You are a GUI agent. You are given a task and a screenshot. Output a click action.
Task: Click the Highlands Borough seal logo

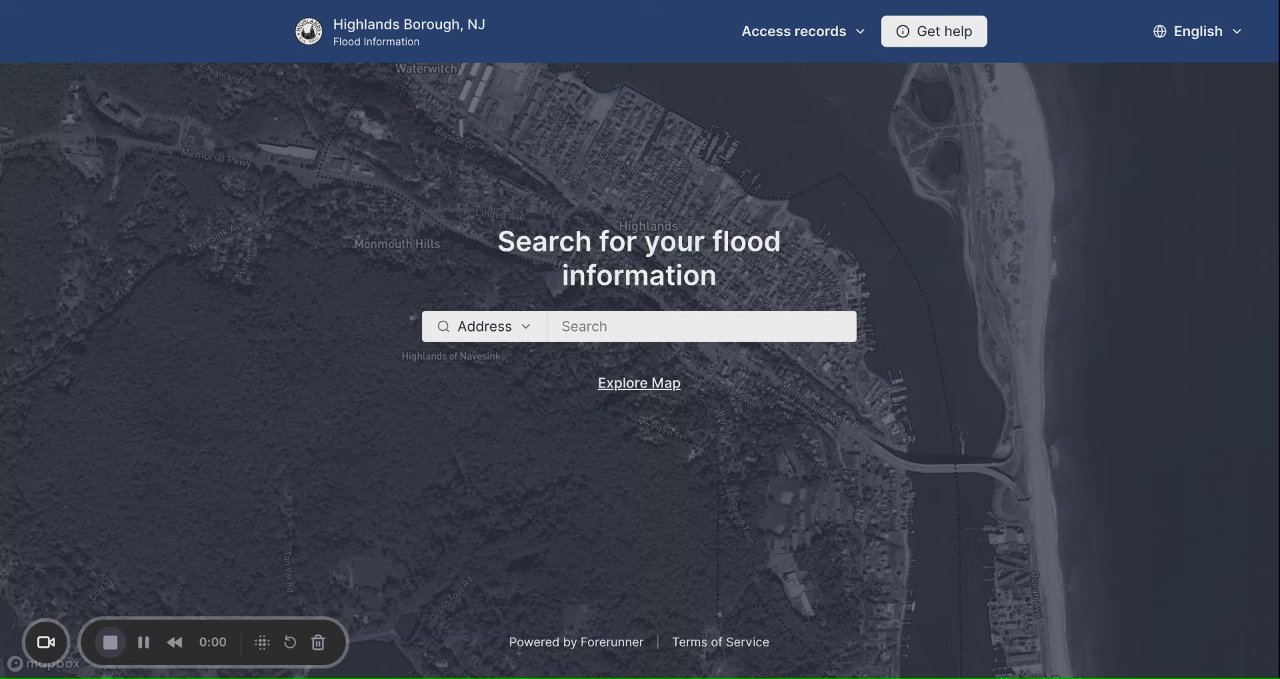click(308, 32)
